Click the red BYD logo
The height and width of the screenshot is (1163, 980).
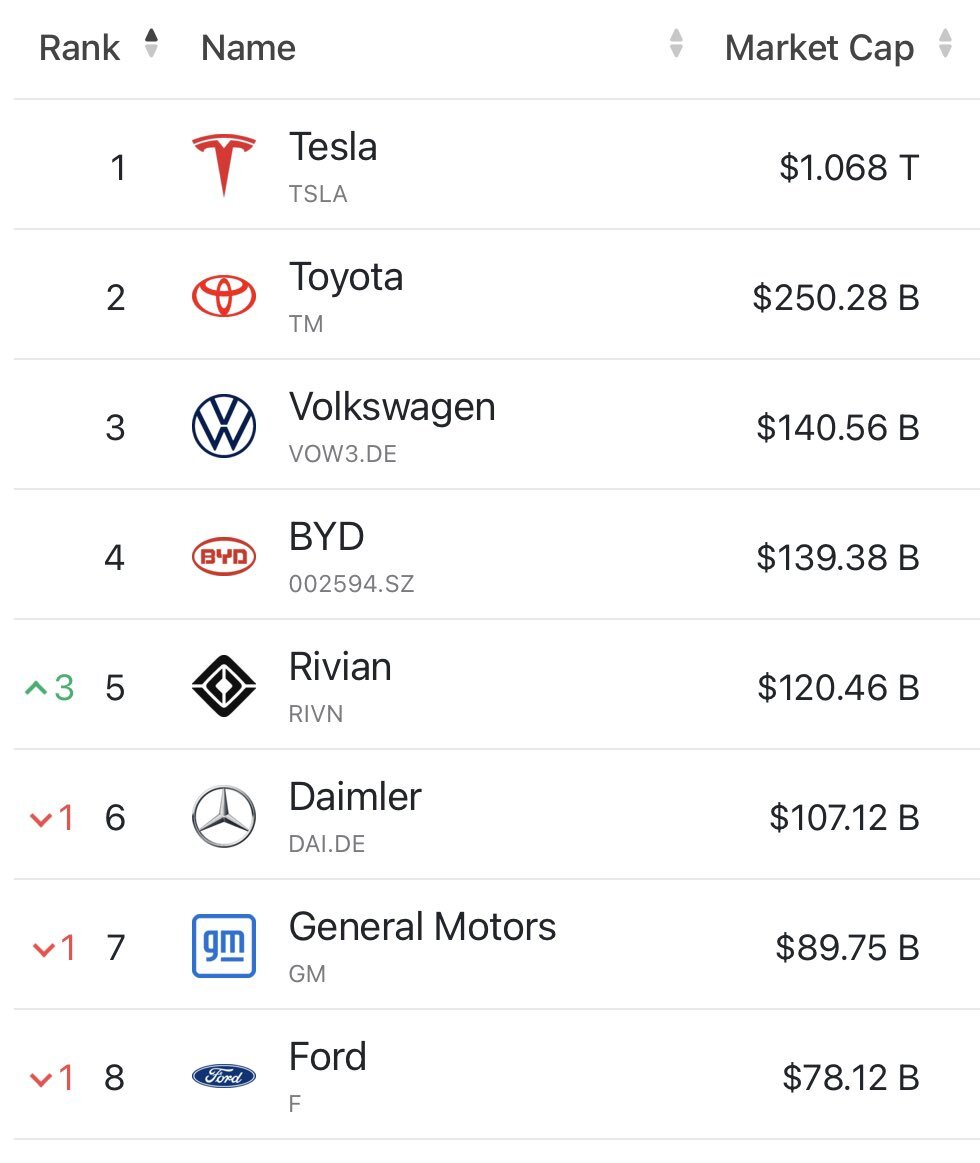tap(223, 557)
